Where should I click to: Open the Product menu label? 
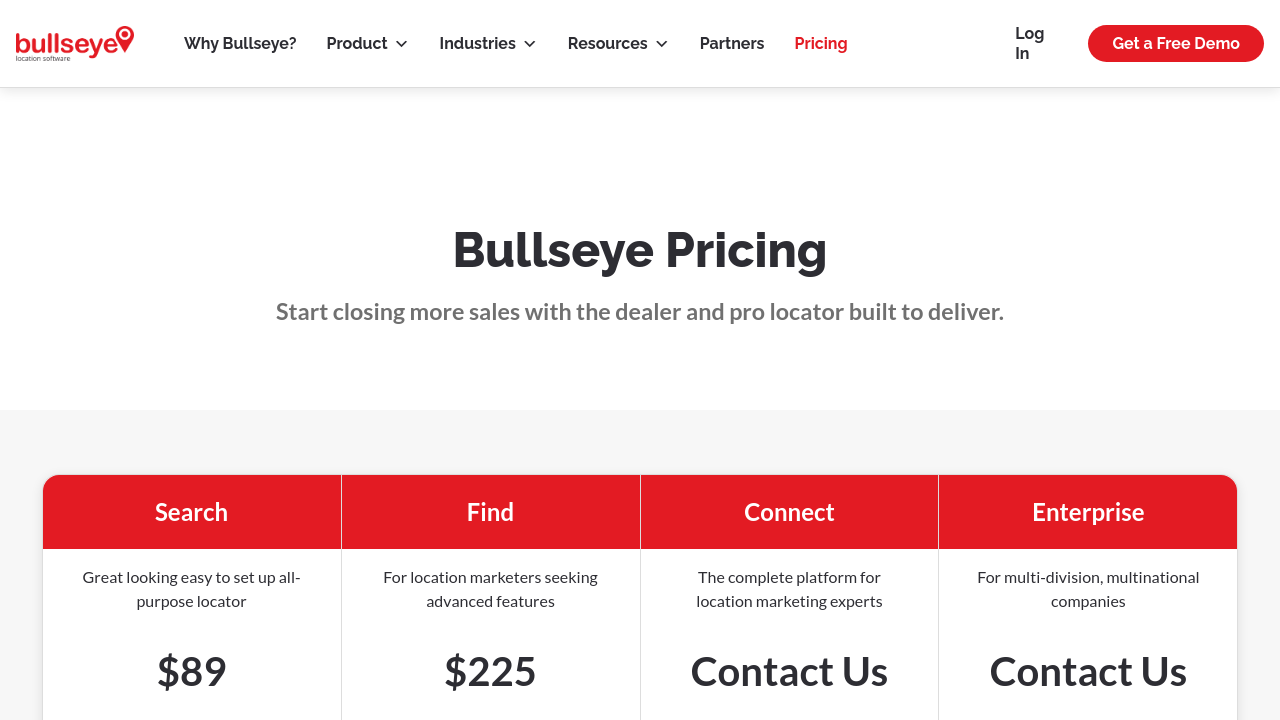pyautogui.click(x=357, y=44)
